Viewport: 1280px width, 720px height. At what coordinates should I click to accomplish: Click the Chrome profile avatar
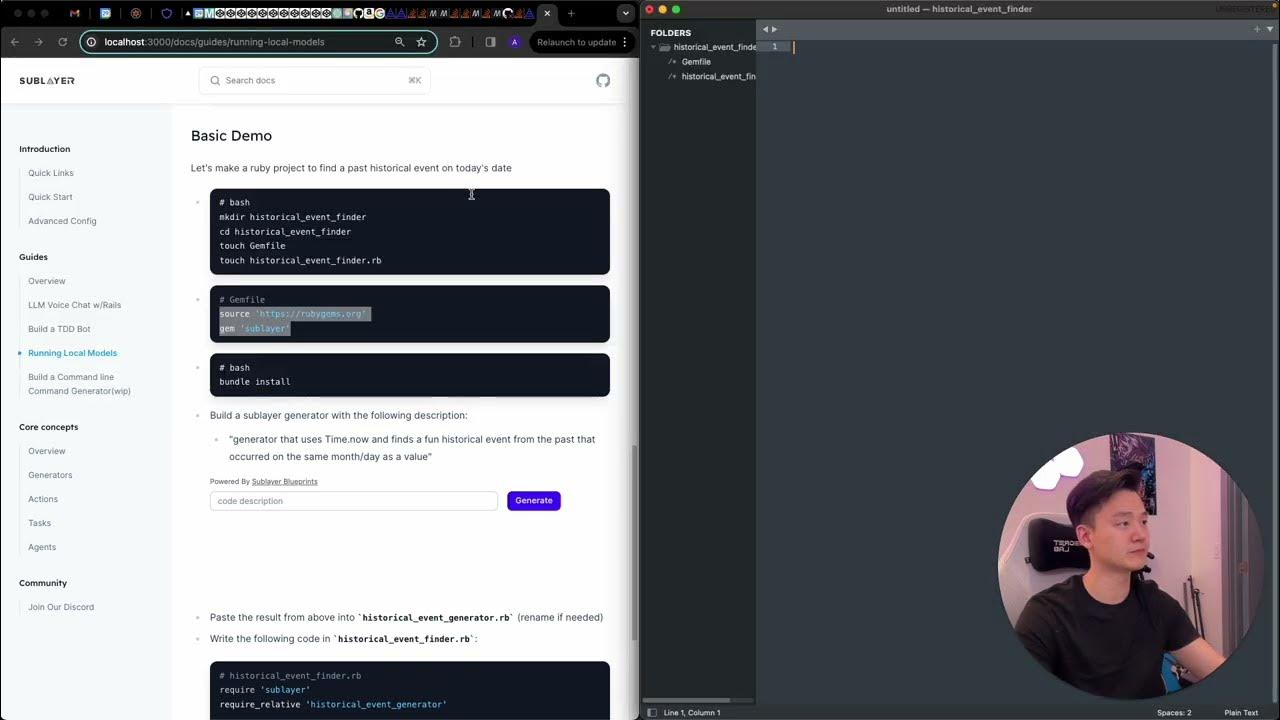pos(514,42)
